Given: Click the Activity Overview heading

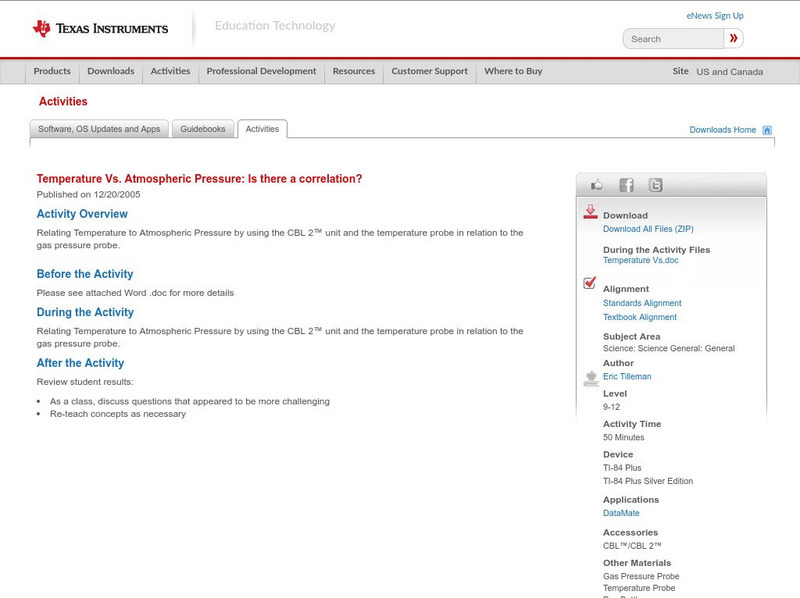Looking at the screenshot, I should [82, 214].
